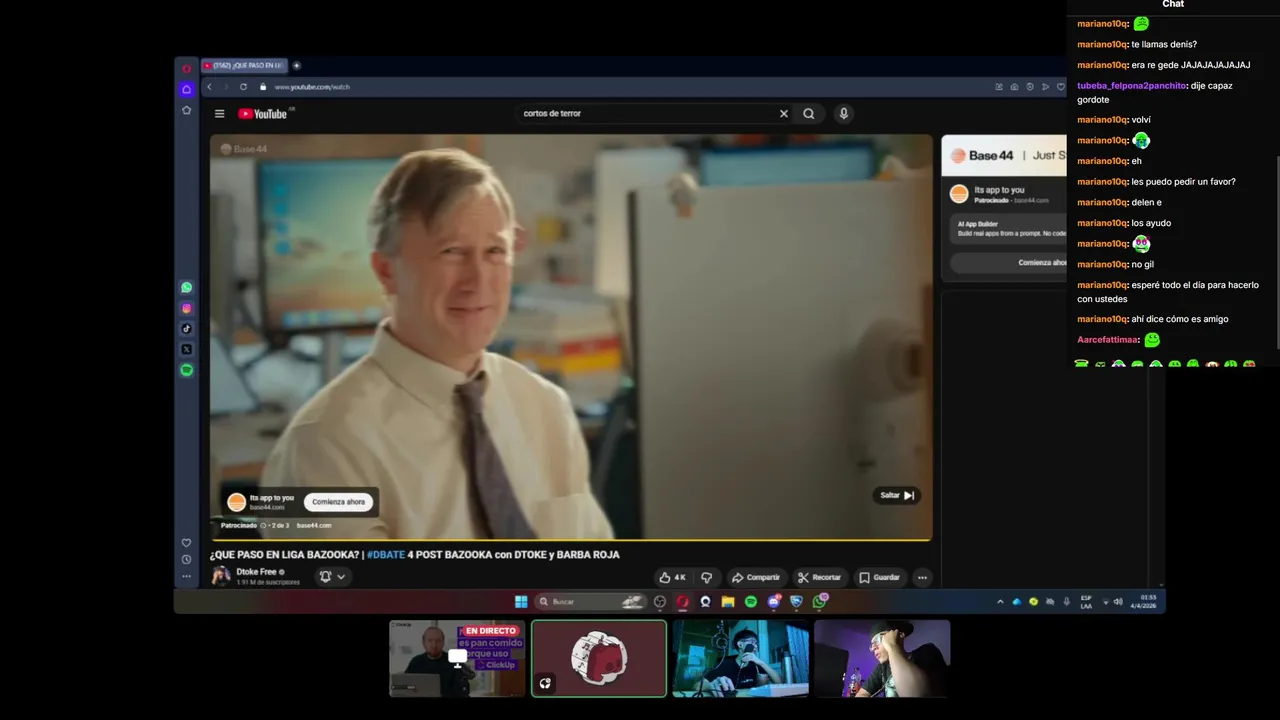1280x720 pixels.
Task: Open the notification bell dropdown for Dtoke Free
Action: click(331, 577)
